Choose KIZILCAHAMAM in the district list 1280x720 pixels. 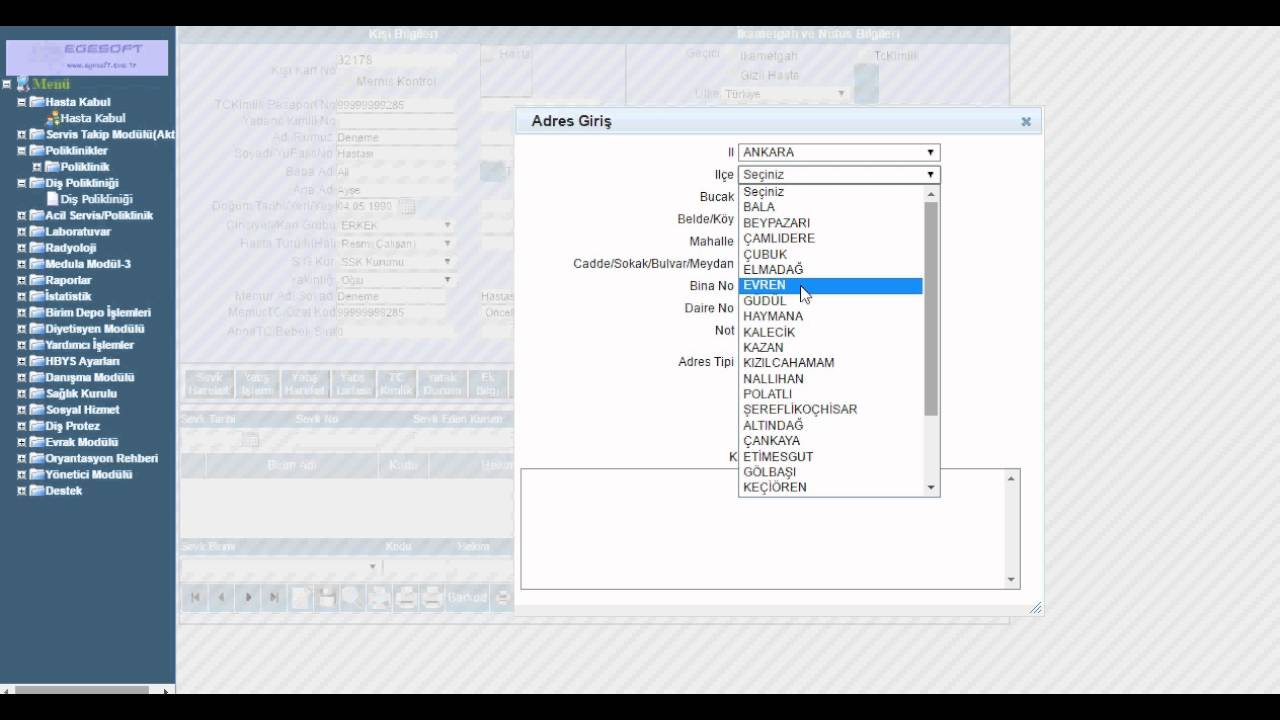(x=830, y=363)
